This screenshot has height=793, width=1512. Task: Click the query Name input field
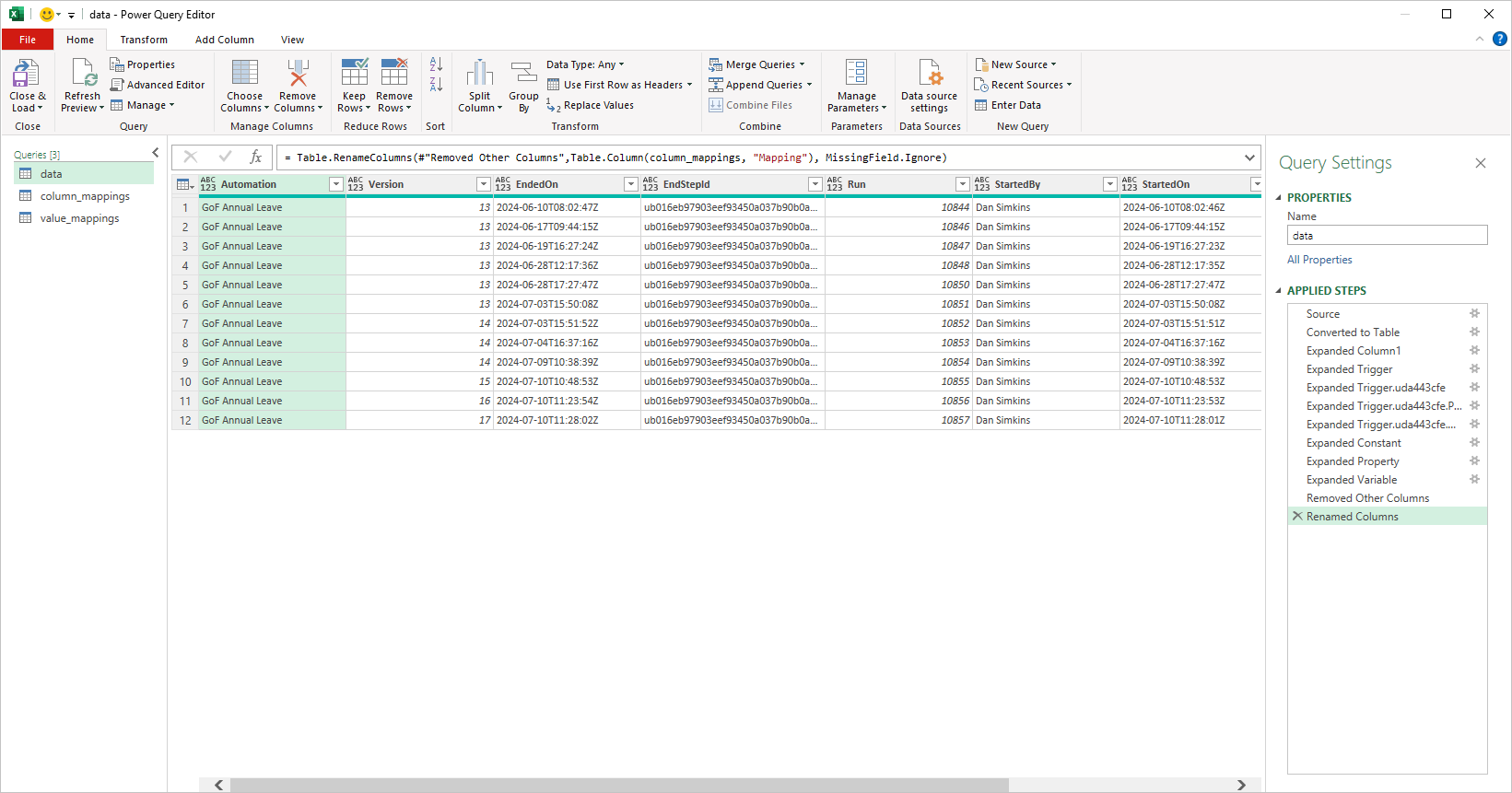(x=1388, y=235)
